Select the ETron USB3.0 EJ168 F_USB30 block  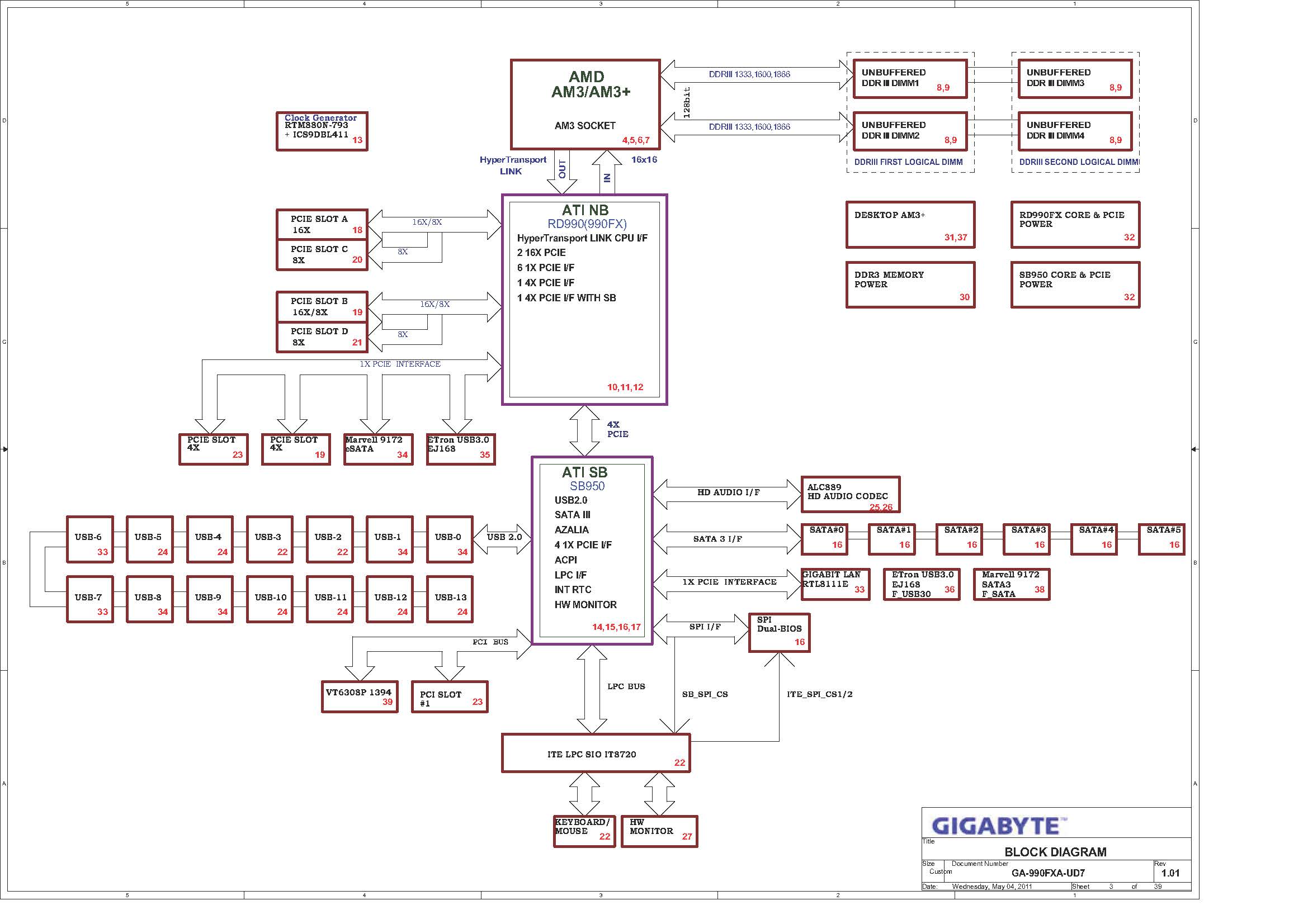click(x=922, y=584)
